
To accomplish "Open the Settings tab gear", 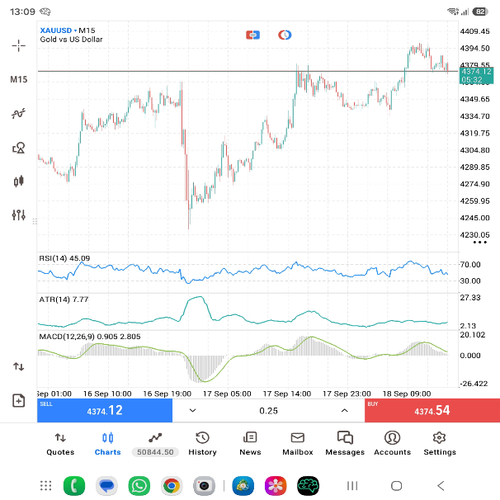I will (x=440, y=444).
